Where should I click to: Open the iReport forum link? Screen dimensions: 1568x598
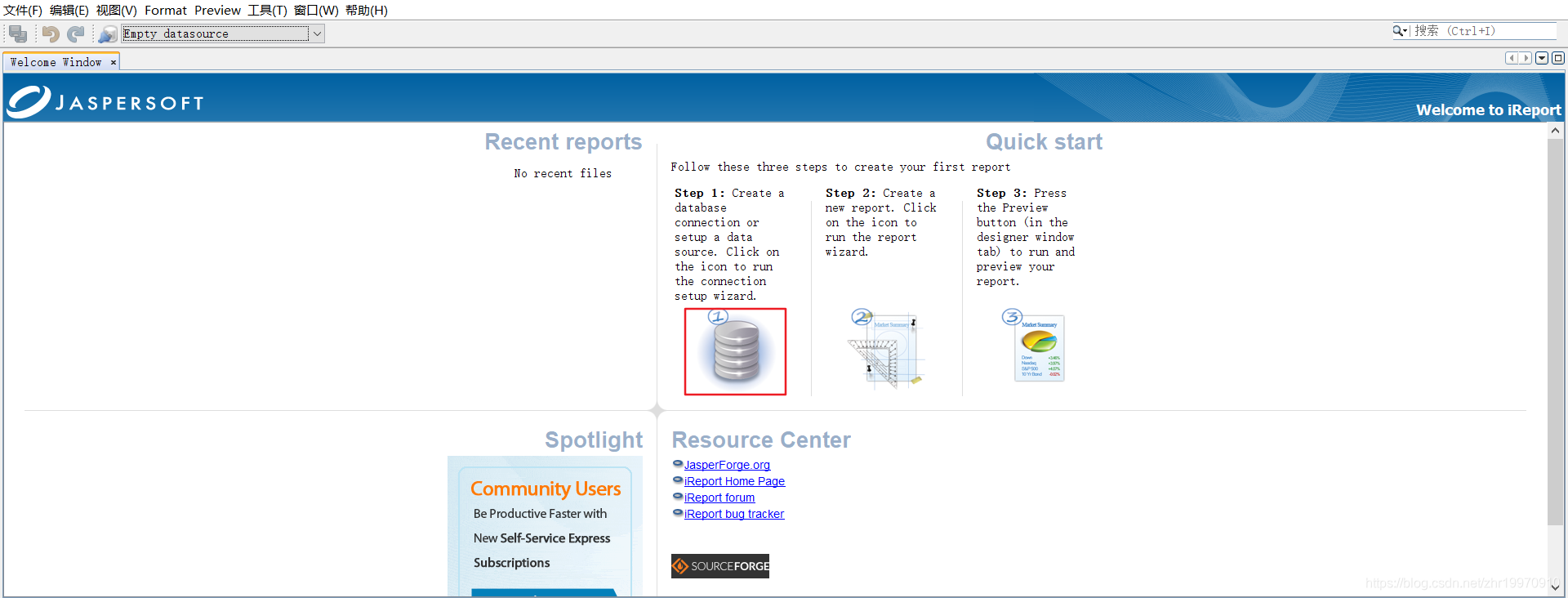tap(719, 498)
